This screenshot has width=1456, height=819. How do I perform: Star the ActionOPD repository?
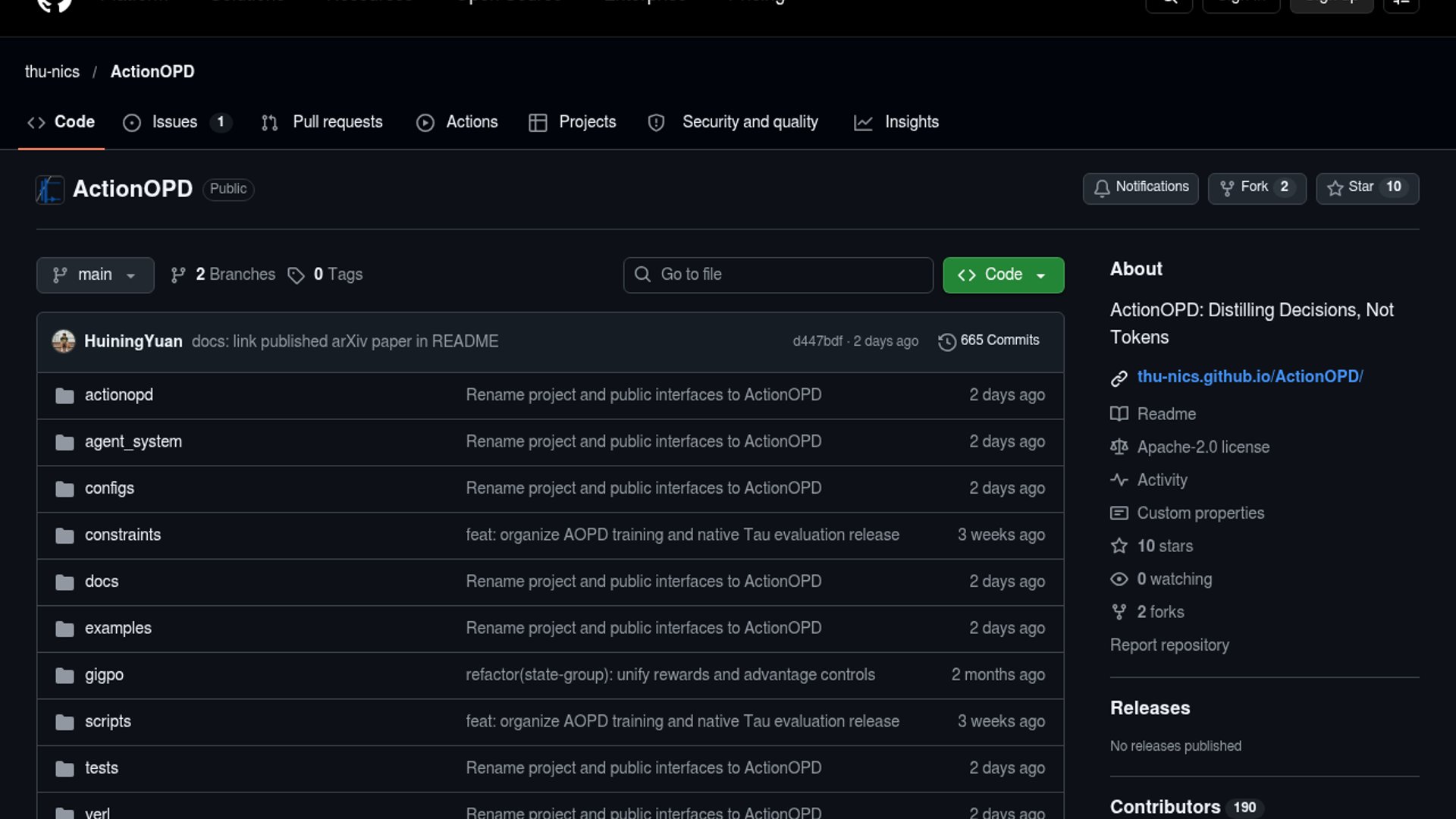click(x=1367, y=188)
